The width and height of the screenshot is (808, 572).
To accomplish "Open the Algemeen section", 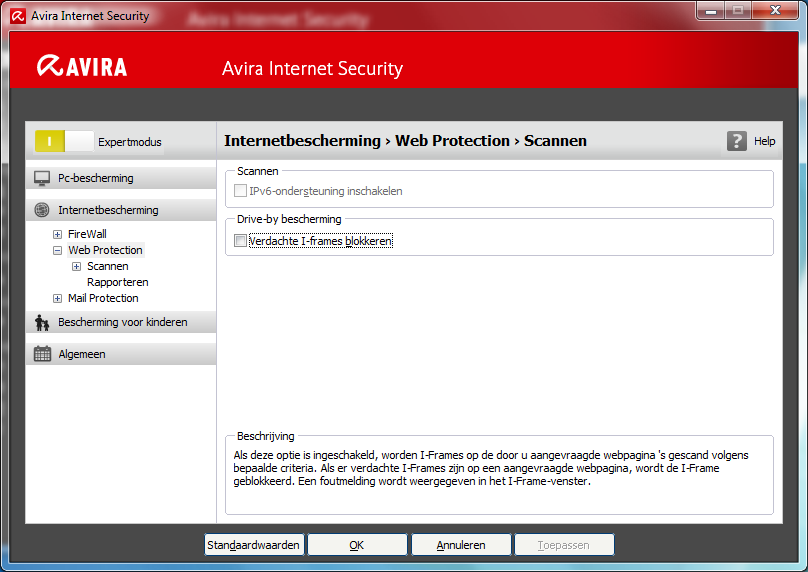I will pyautogui.click(x=82, y=354).
